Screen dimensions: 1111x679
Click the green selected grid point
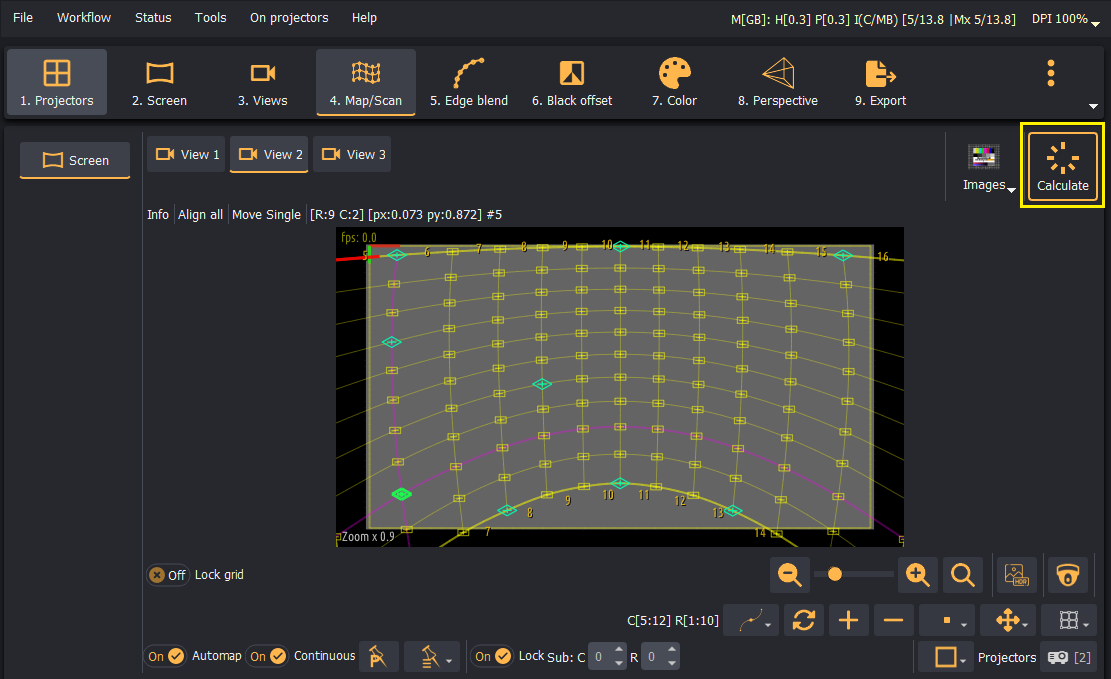point(402,494)
